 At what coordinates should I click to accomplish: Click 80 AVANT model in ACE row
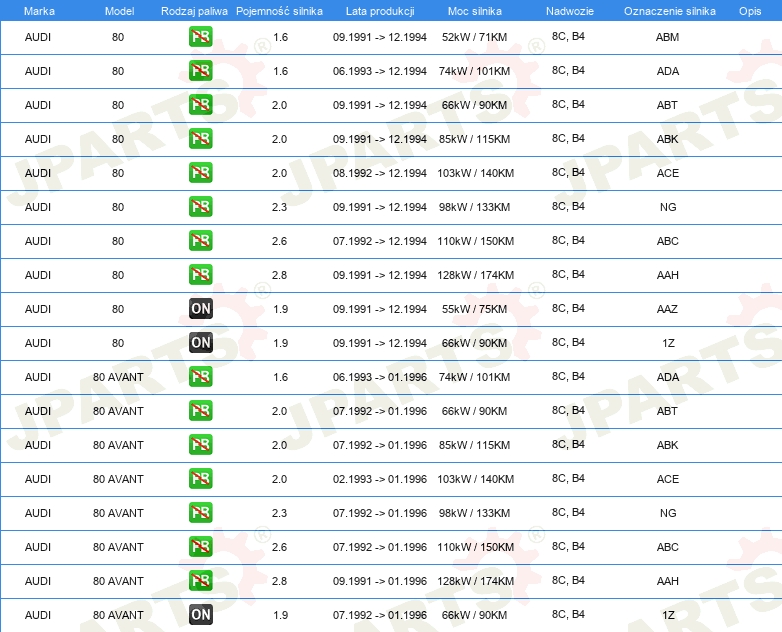(118, 478)
